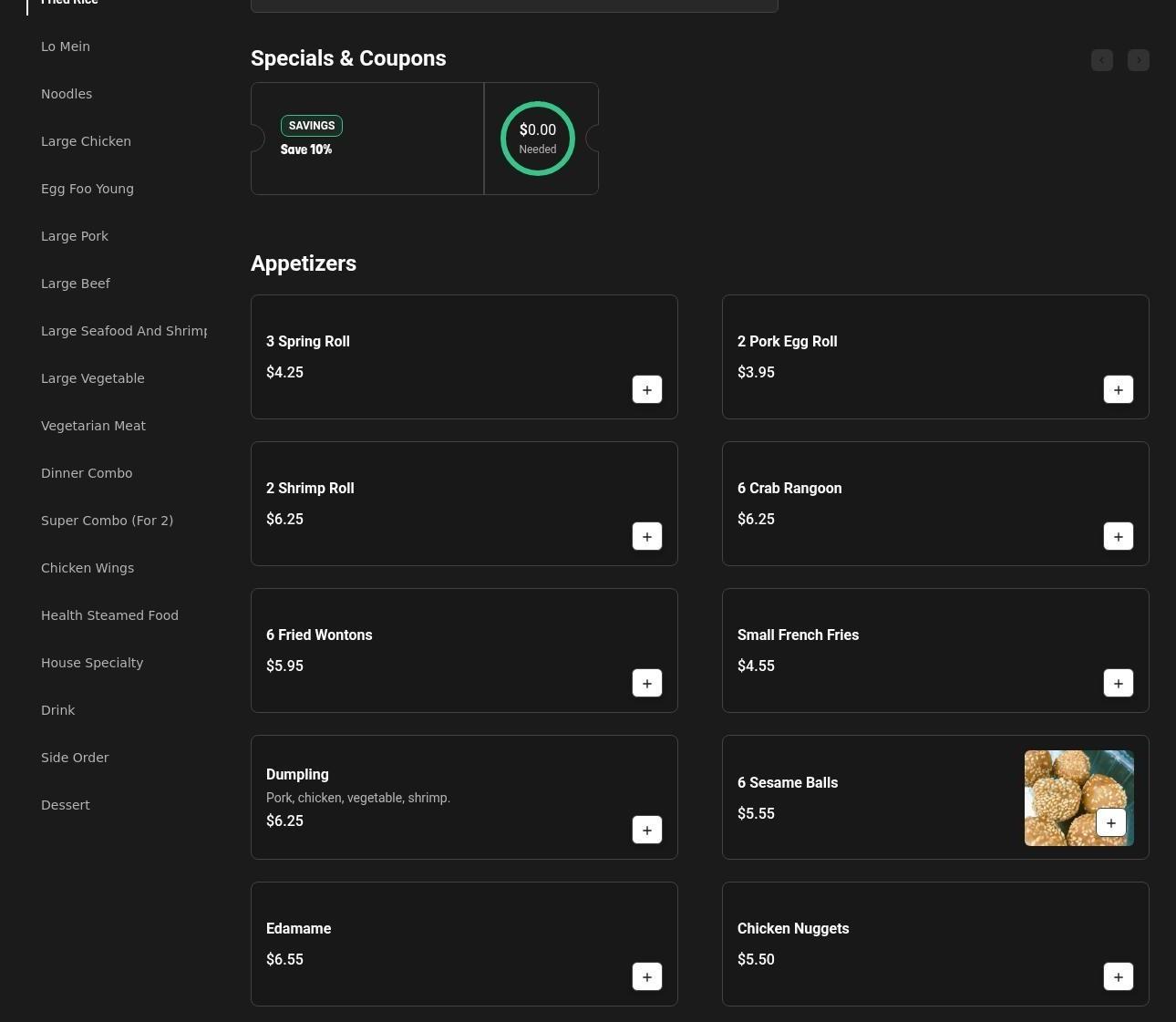The width and height of the screenshot is (1176, 1022).
Task: Go to previous coupon with left arrow
Action: [1101, 60]
